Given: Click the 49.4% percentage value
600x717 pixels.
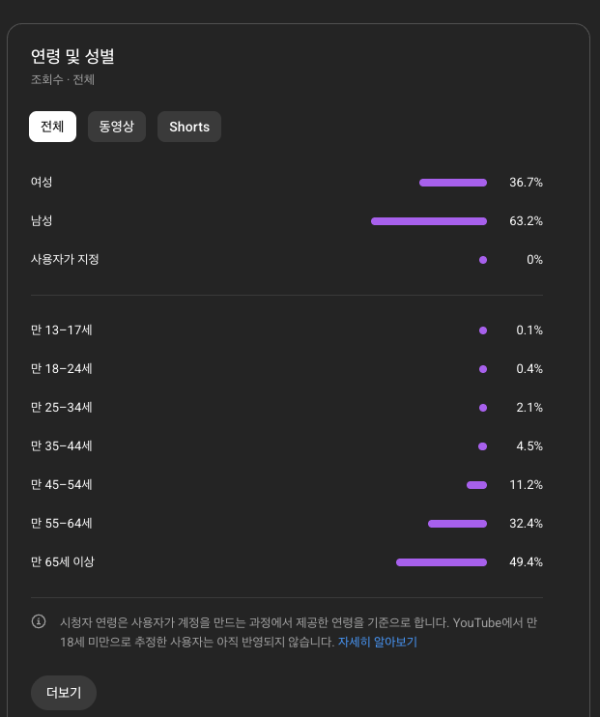Looking at the screenshot, I should click(526, 562).
